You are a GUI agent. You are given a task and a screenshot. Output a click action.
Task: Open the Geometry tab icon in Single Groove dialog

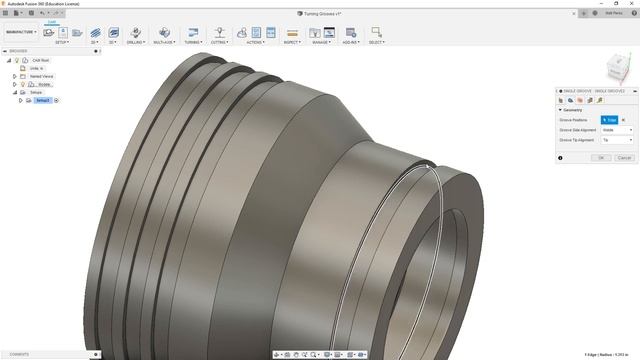(570, 100)
